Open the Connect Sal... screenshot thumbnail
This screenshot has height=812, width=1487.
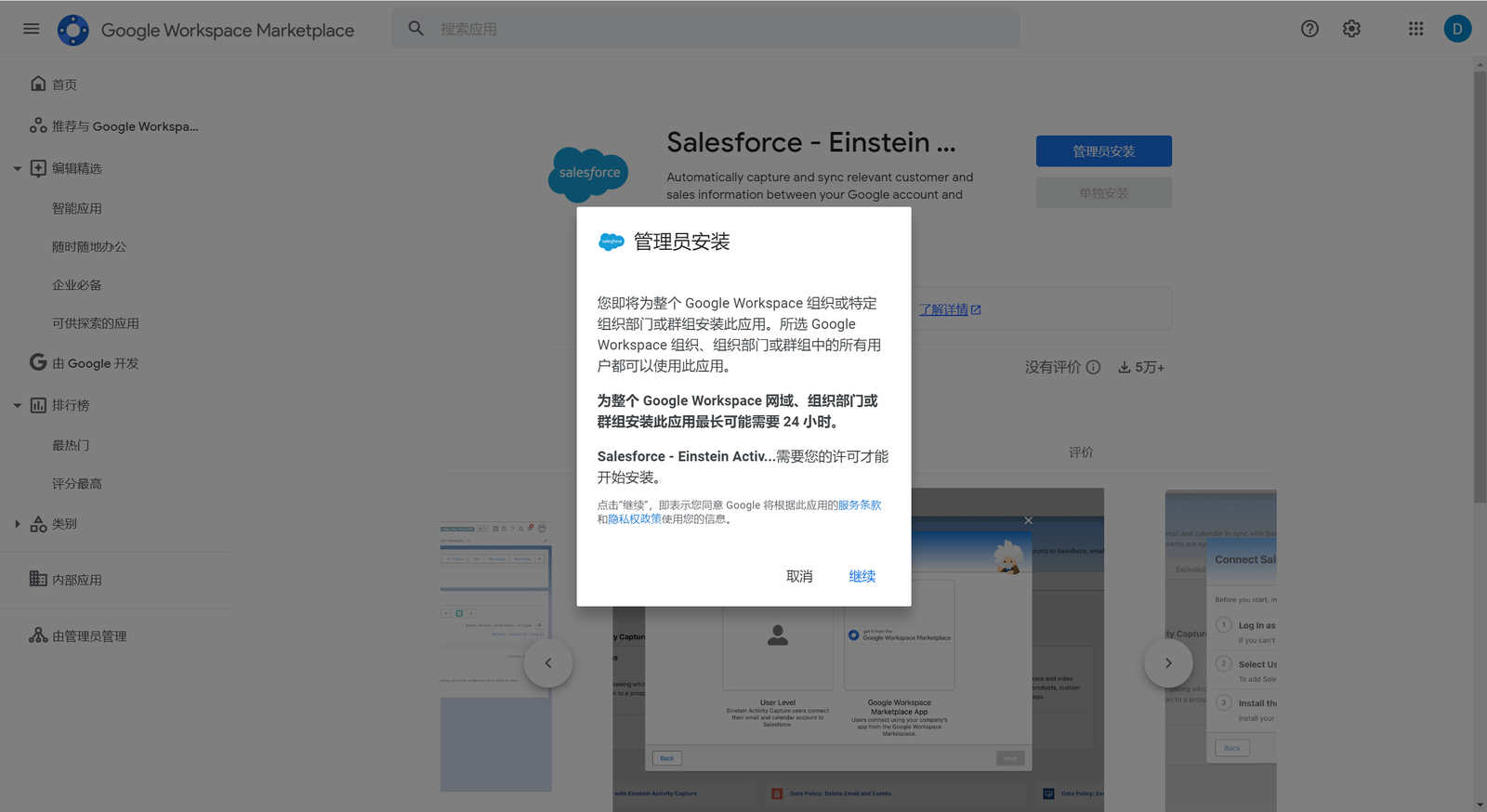[x=1221, y=650]
